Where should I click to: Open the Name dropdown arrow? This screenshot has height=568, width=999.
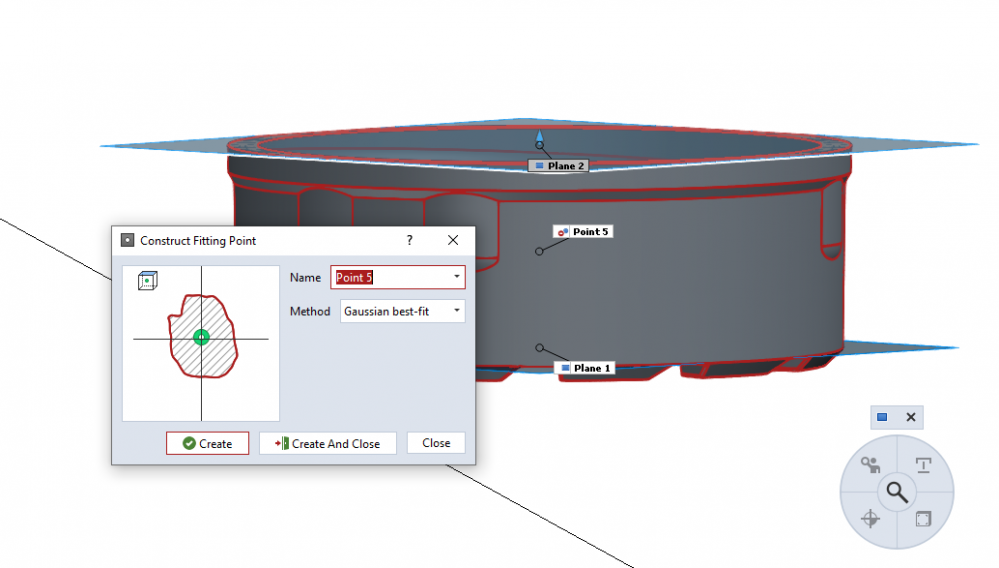[x=456, y=277]
